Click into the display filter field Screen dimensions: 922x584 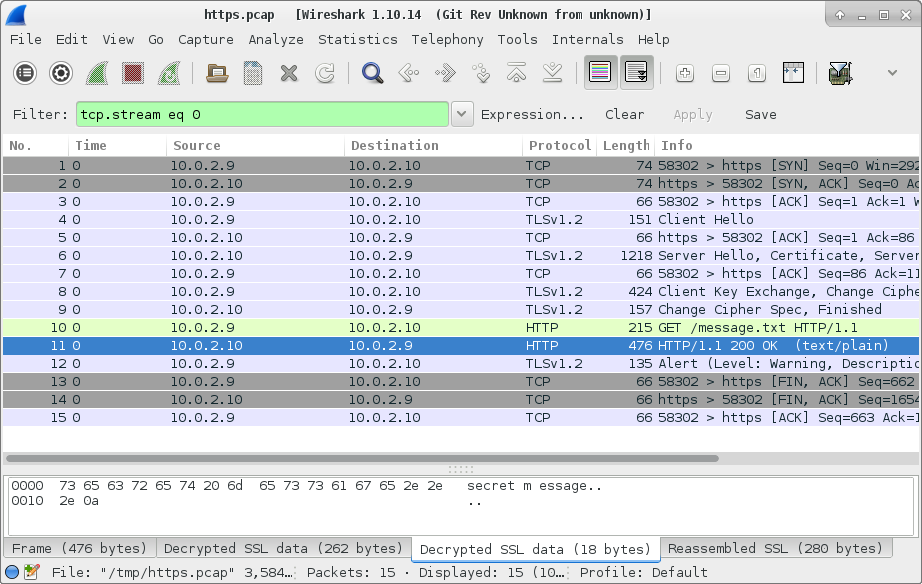tap(262, 114)
